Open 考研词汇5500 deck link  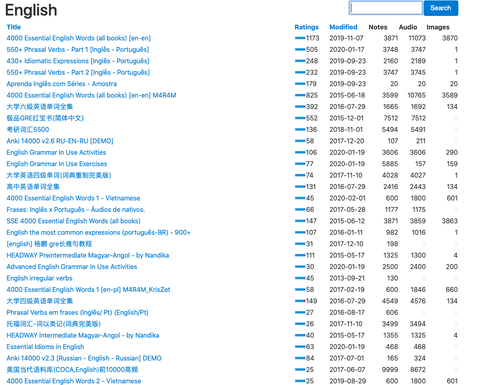pos(28,129)
